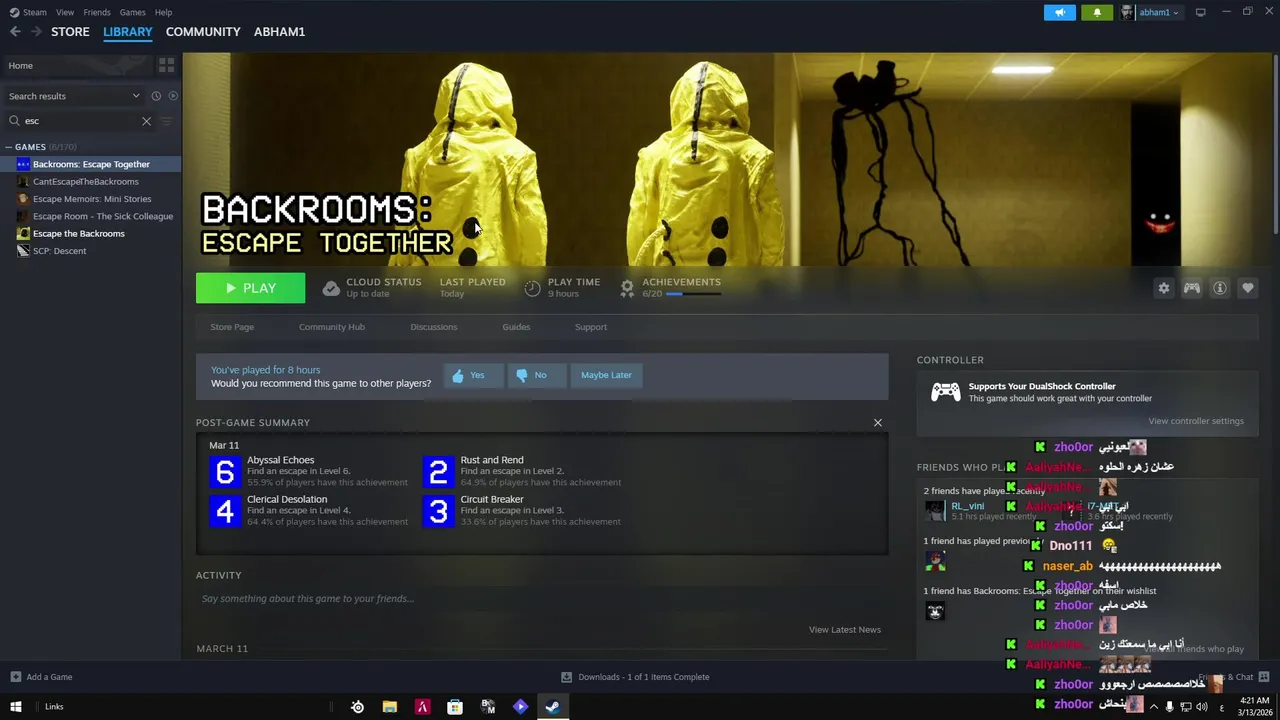This screenshot has height=720, width=1280.
Task: Open the Help menu
Action: click(163, 12)
